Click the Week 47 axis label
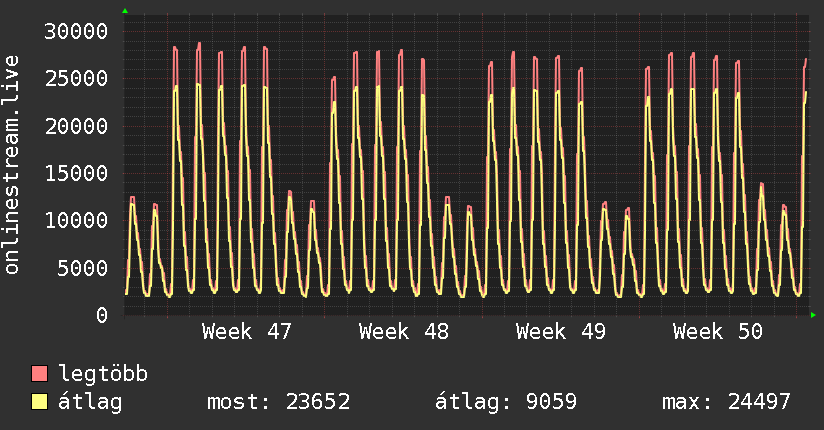 [x=246, y=332]
